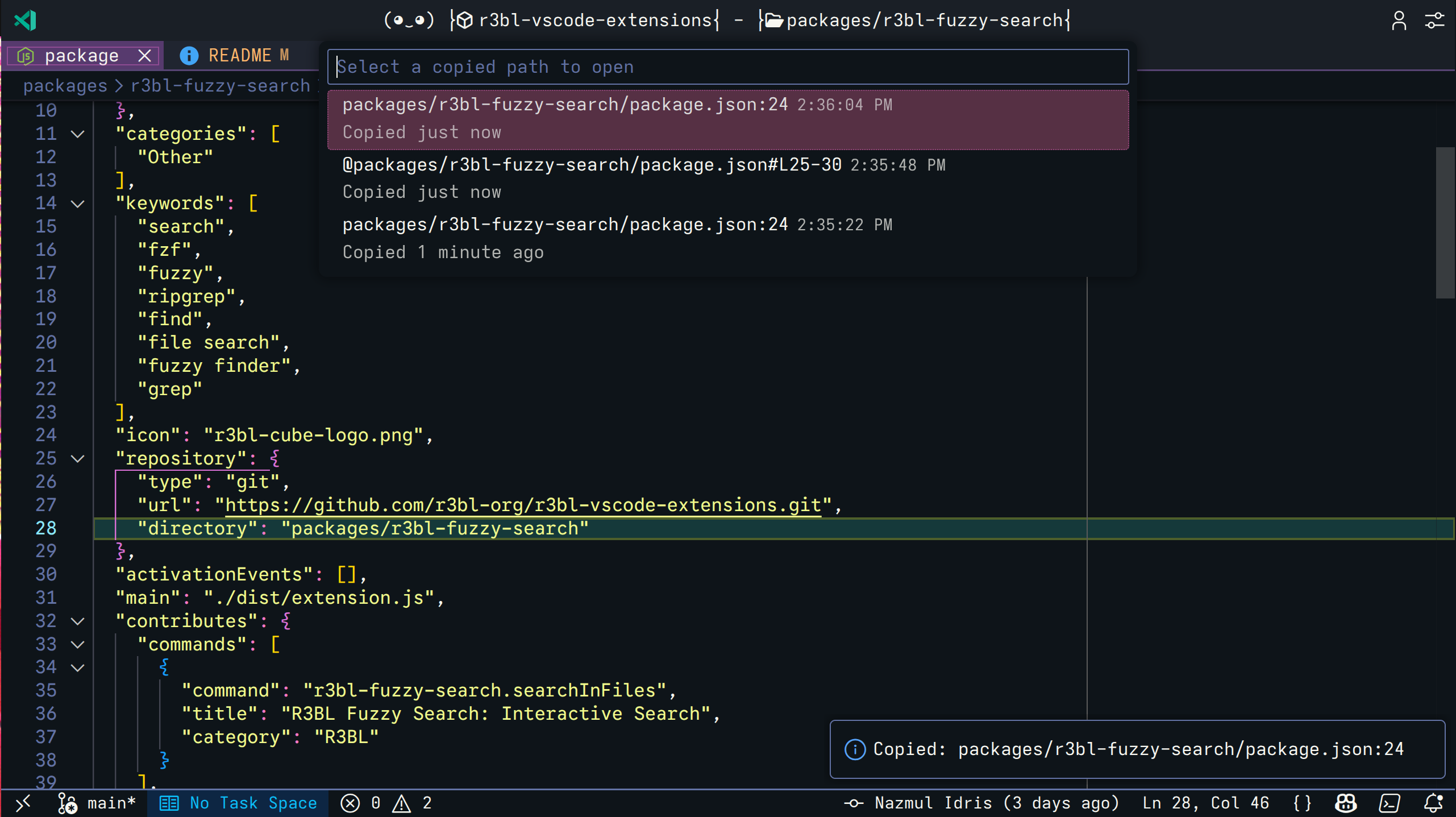Image resolution: width=1456 pixels, height=817 pixels.
Task: Close the package tab
Action: coord(145,55)
